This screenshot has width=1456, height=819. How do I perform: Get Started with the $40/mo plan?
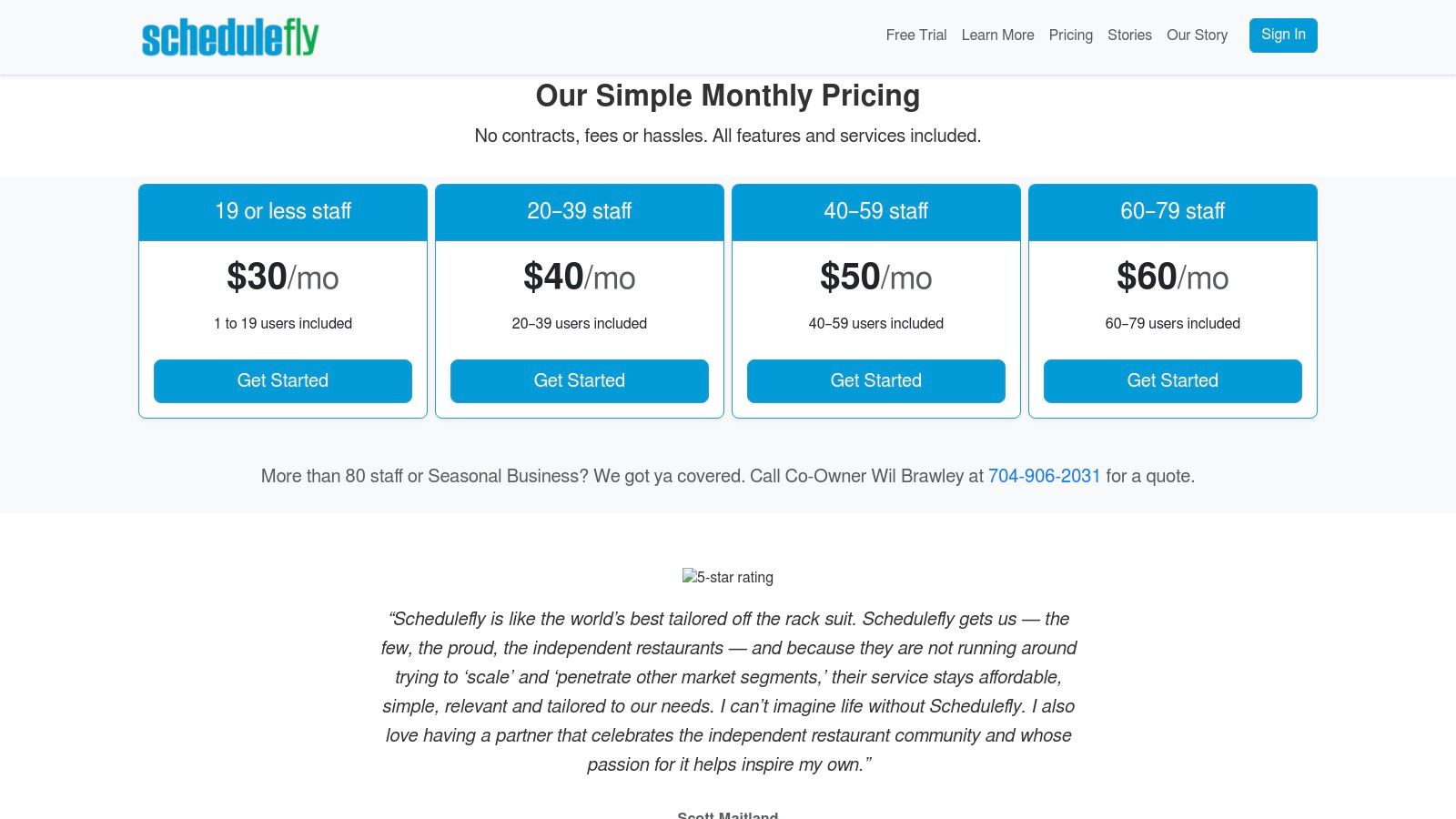580,380
